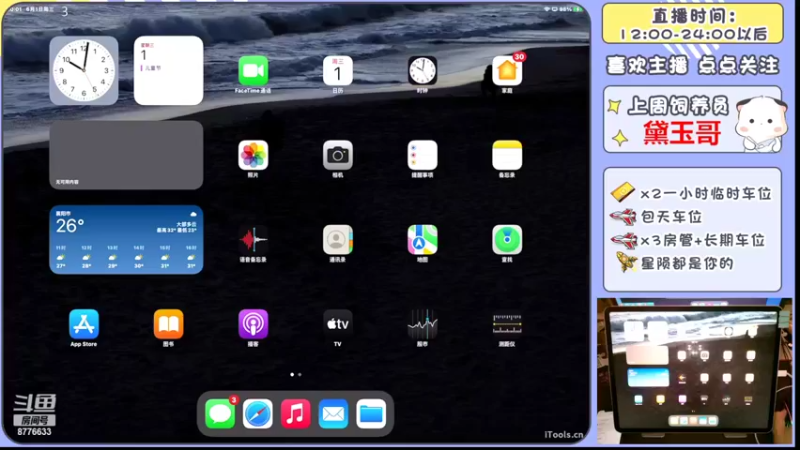Open the Find My app
This screenshot has height=450, width=800.
[x=507, y=240]
